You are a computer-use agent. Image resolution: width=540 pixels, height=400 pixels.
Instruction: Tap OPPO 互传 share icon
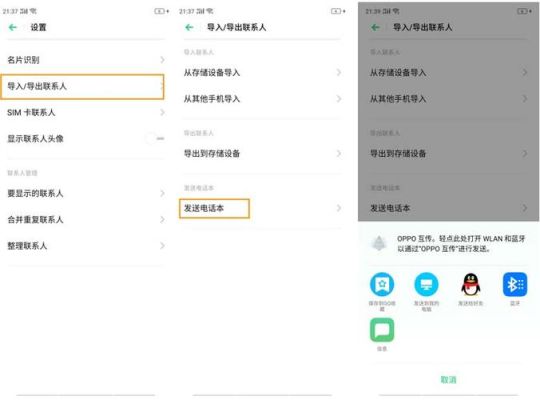(x=379, y=243)
